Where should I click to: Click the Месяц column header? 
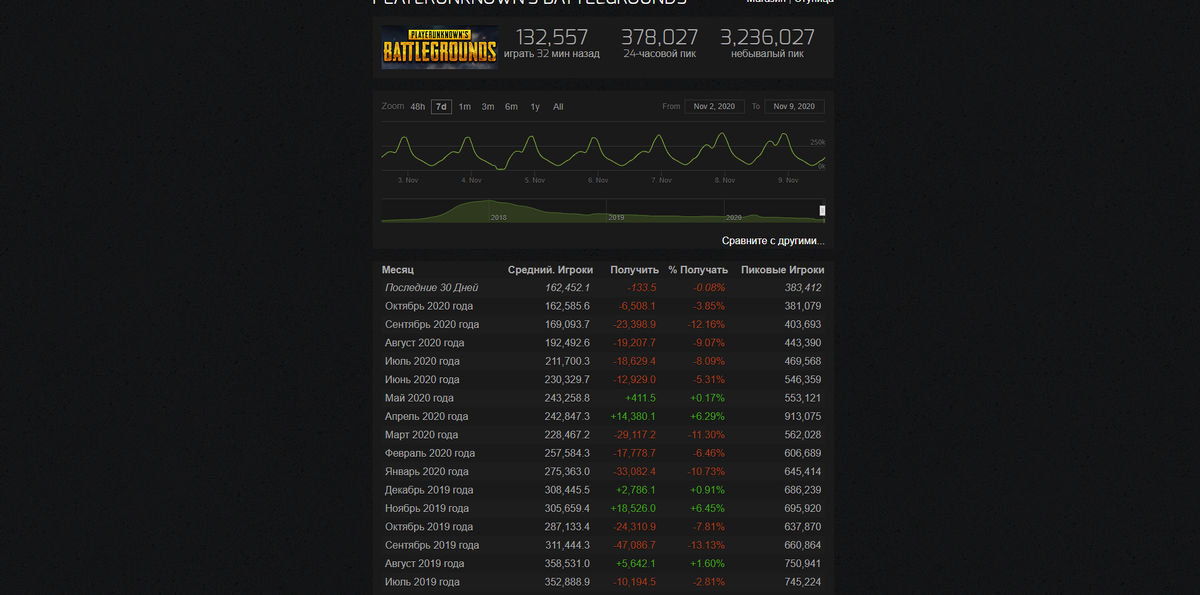tap(397, 270)
